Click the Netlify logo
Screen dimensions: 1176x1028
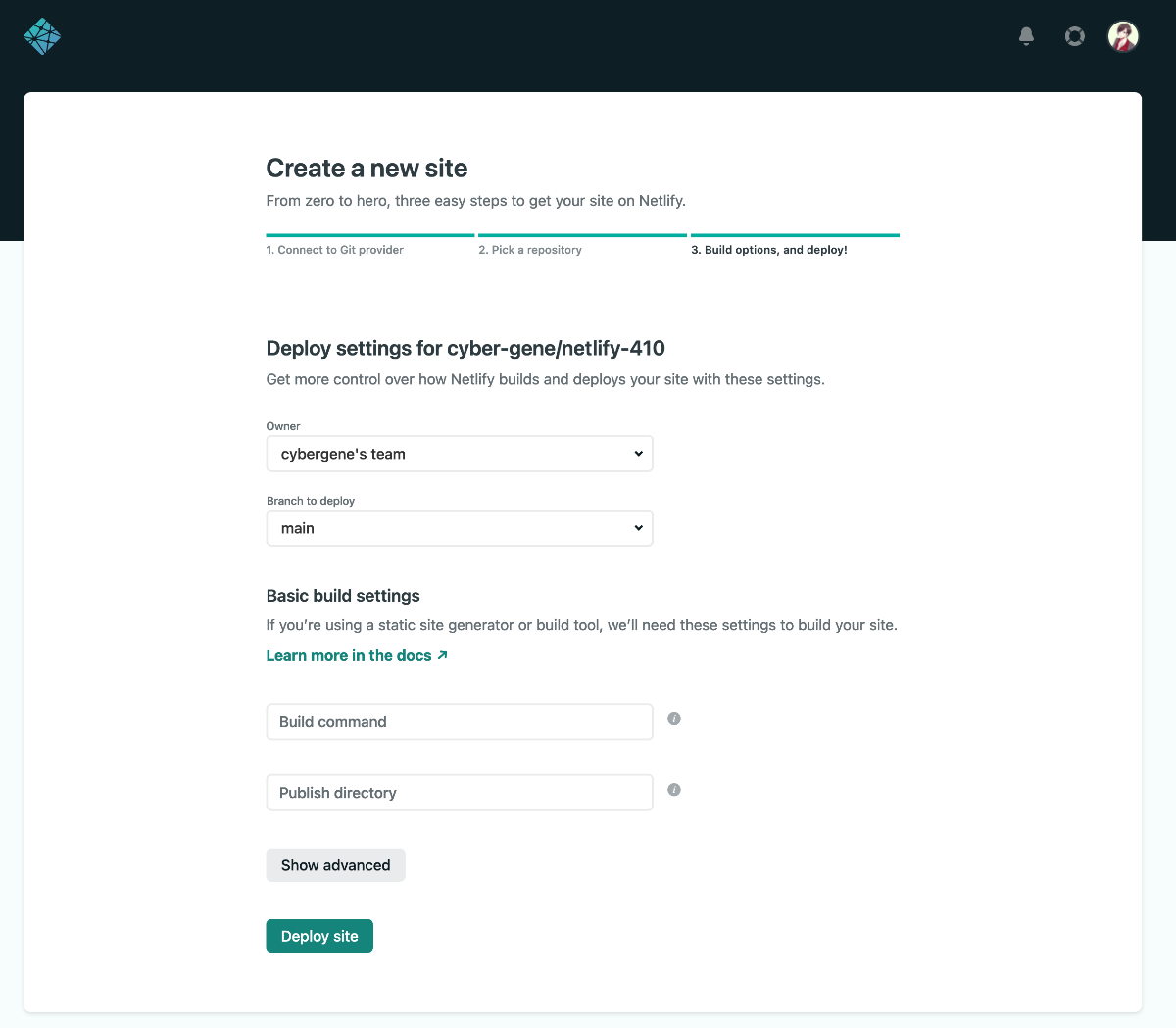pos(41,35)
